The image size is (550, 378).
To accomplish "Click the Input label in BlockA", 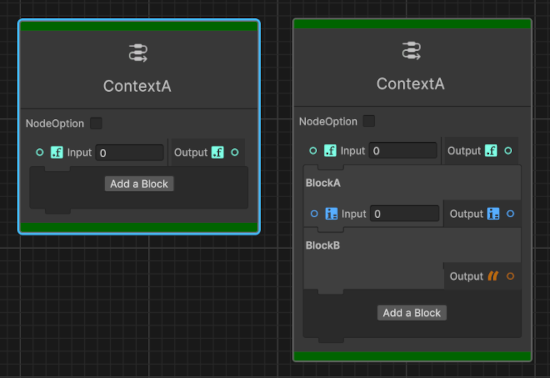I will tap(354, 214).
